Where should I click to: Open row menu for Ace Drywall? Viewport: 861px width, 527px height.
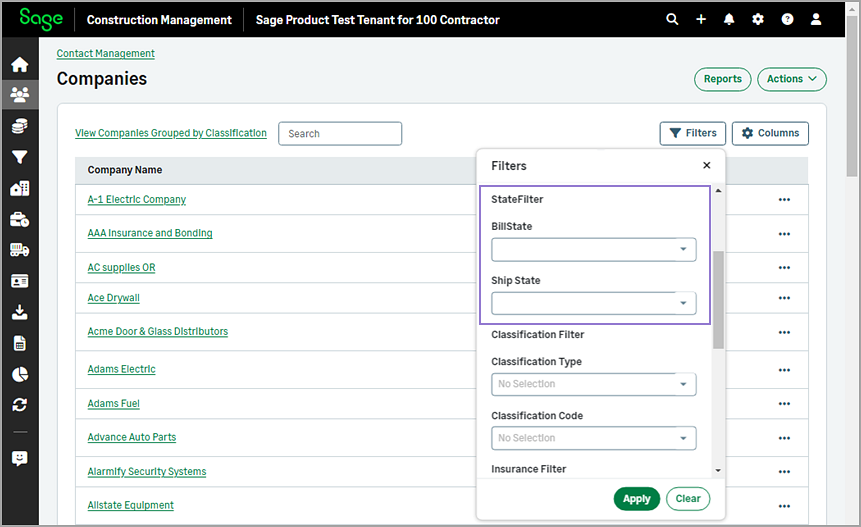[784, 298]
